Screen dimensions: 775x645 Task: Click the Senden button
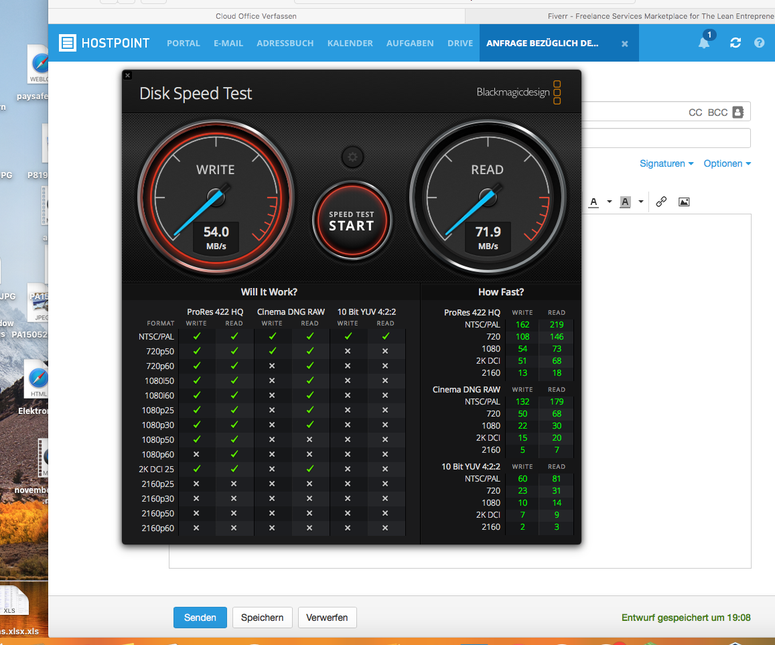click(x=200, y=617)
